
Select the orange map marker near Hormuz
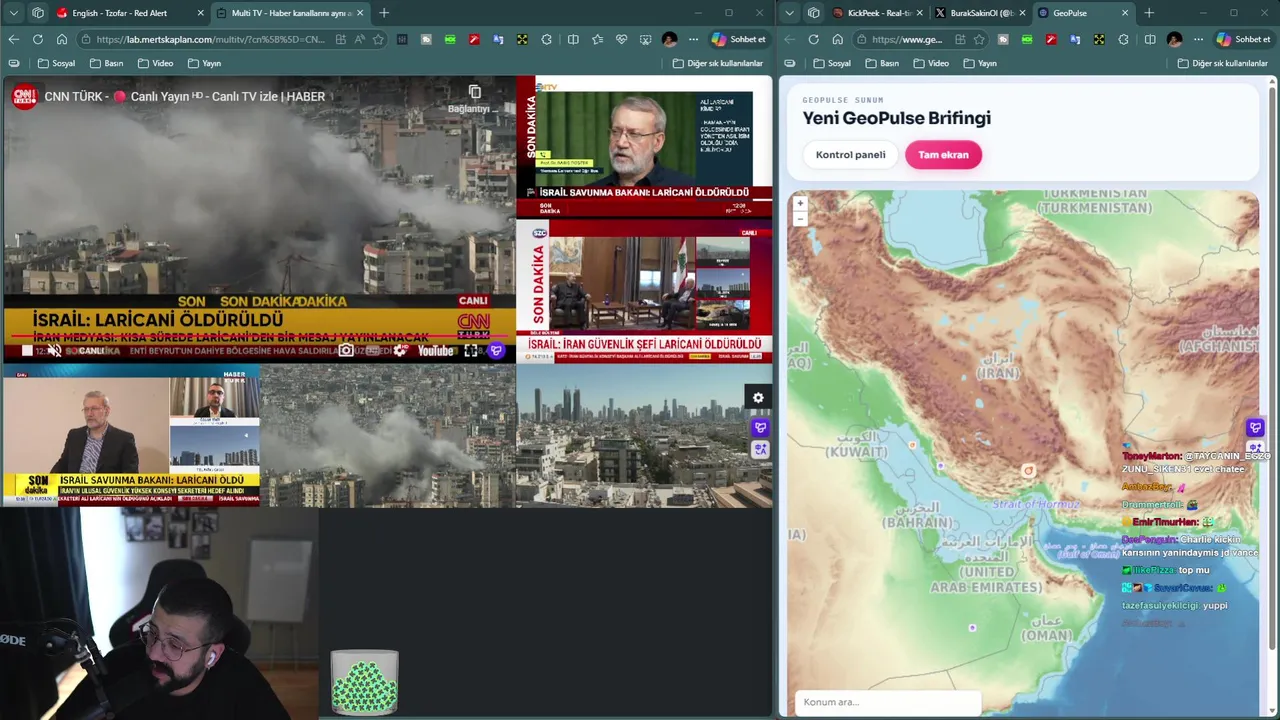pos(1028,470)
